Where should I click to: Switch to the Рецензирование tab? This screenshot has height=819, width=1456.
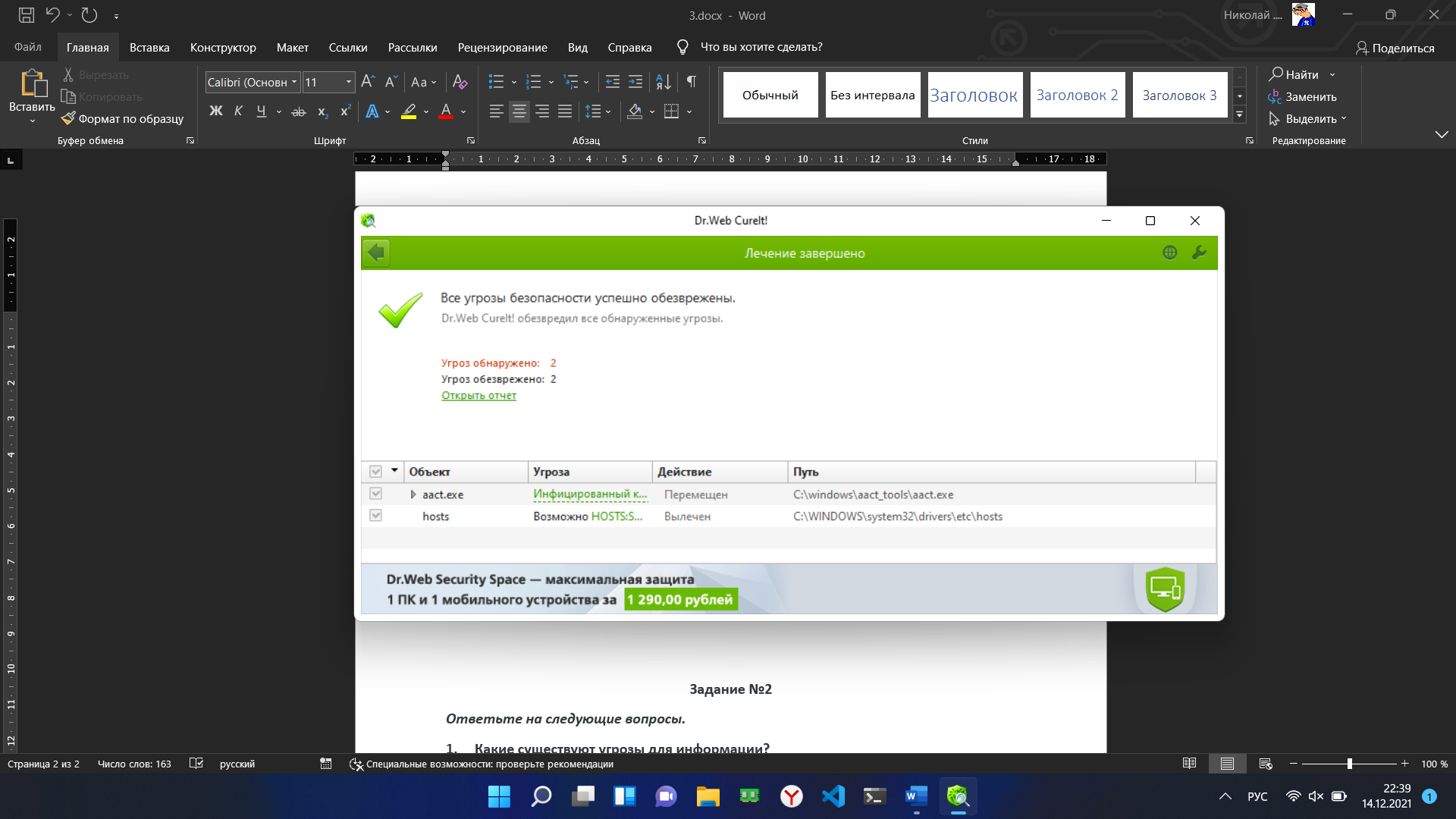pyautogui.click(x=502, y=47)
